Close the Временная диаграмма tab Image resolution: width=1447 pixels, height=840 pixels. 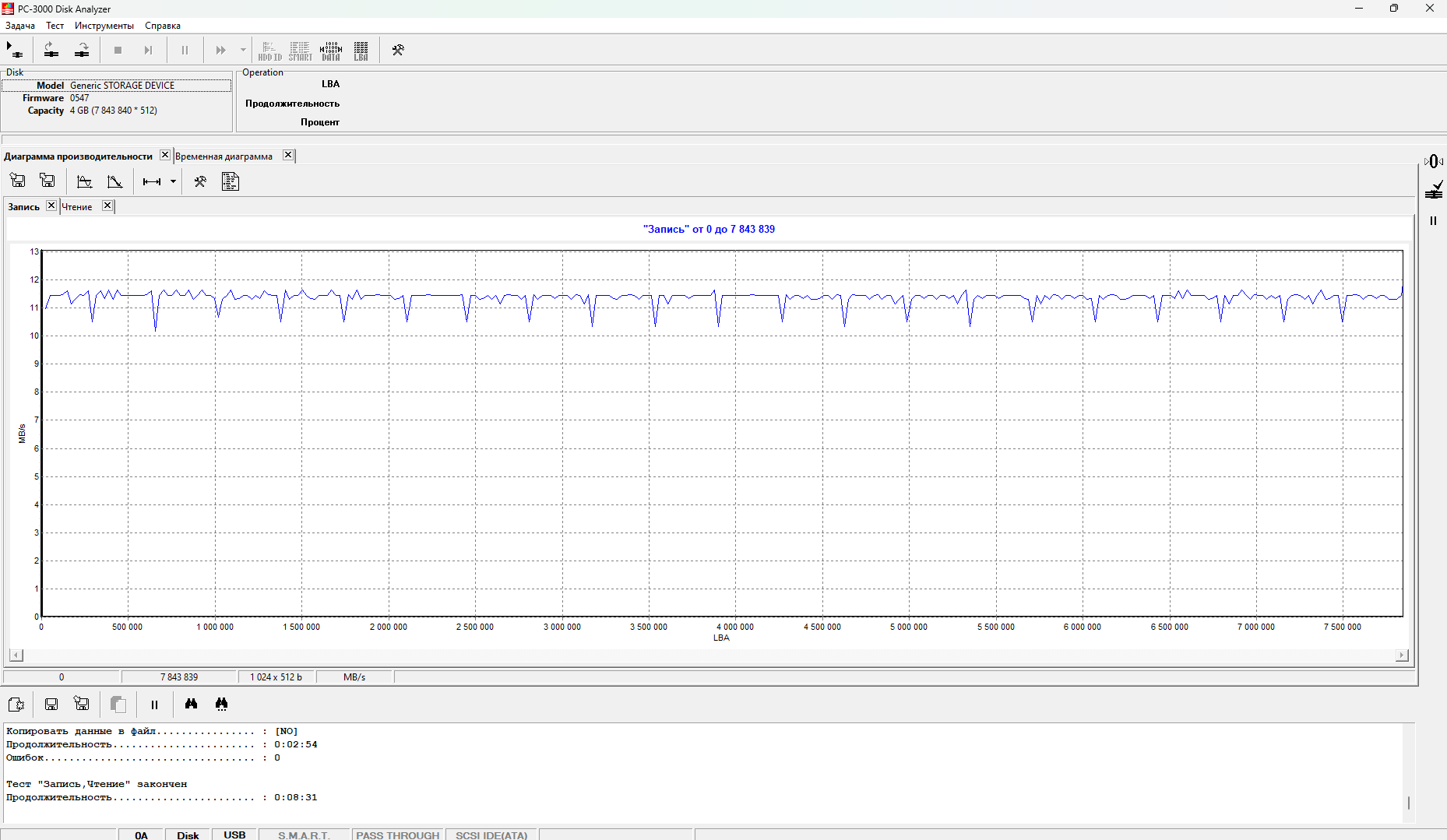click(288, 155)
